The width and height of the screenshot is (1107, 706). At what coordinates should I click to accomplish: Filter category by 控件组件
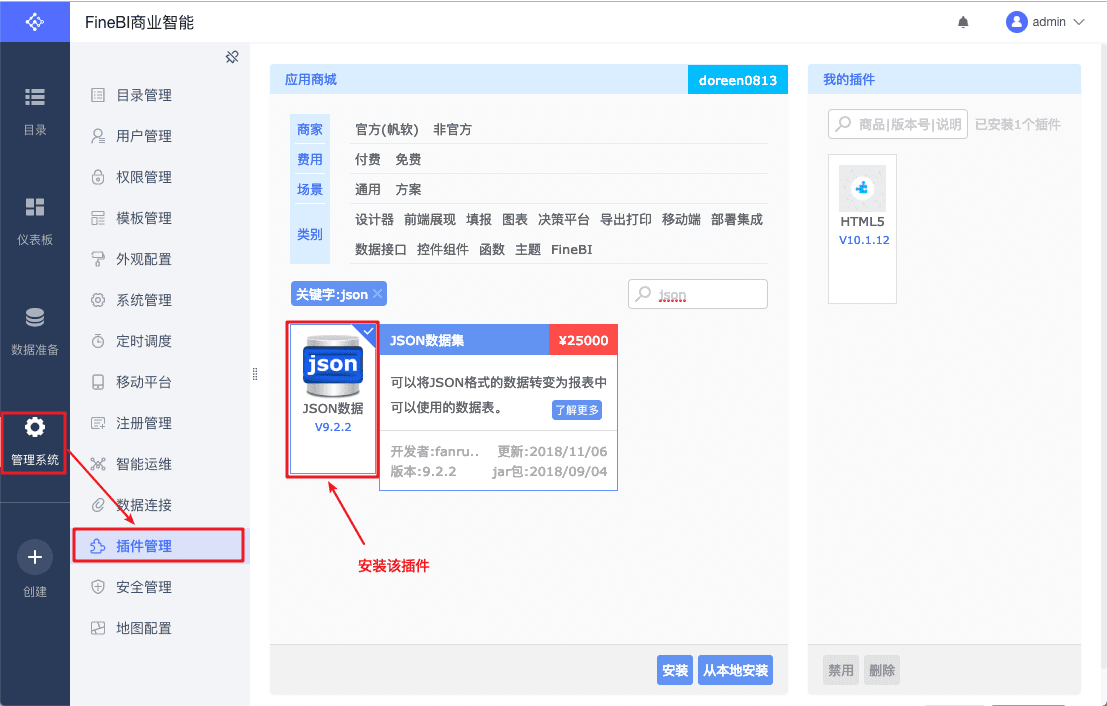pos(443,249)
